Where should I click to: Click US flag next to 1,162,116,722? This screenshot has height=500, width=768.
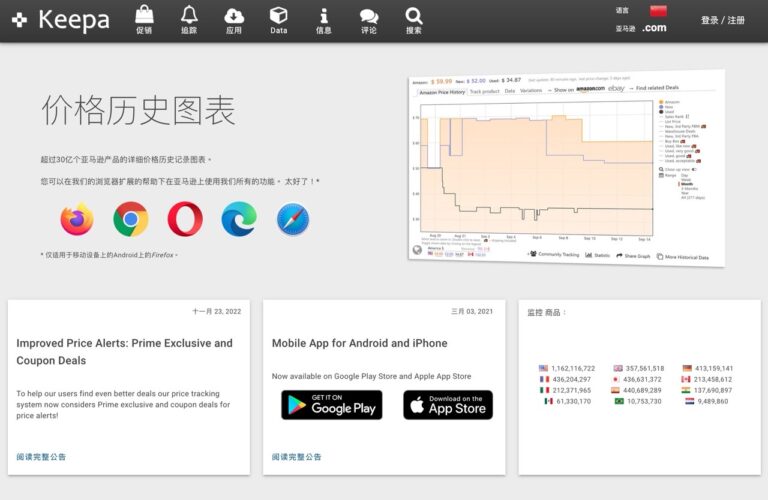(x=543, y=368)
